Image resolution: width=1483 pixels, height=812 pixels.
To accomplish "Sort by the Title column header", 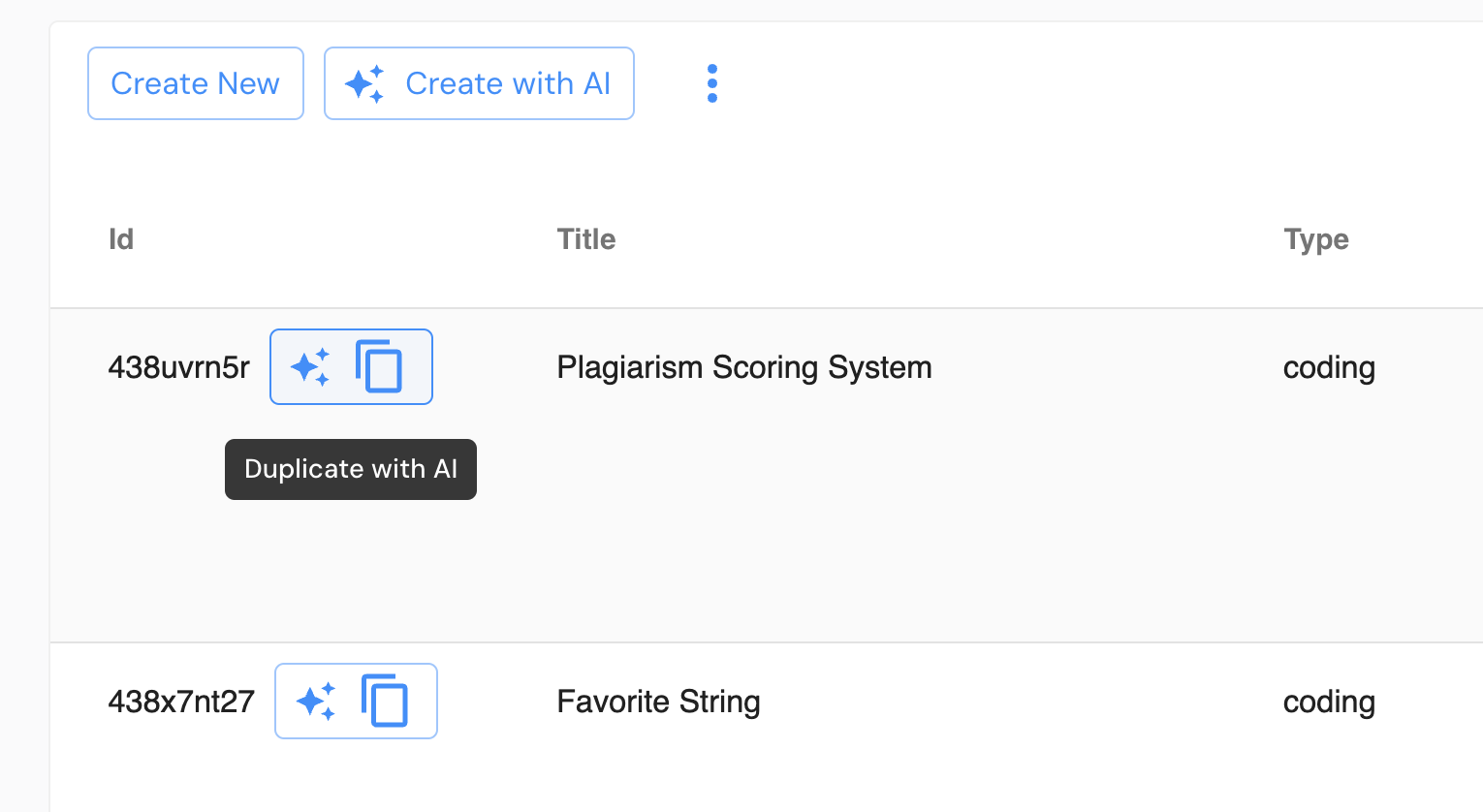I will coord(586,239).
